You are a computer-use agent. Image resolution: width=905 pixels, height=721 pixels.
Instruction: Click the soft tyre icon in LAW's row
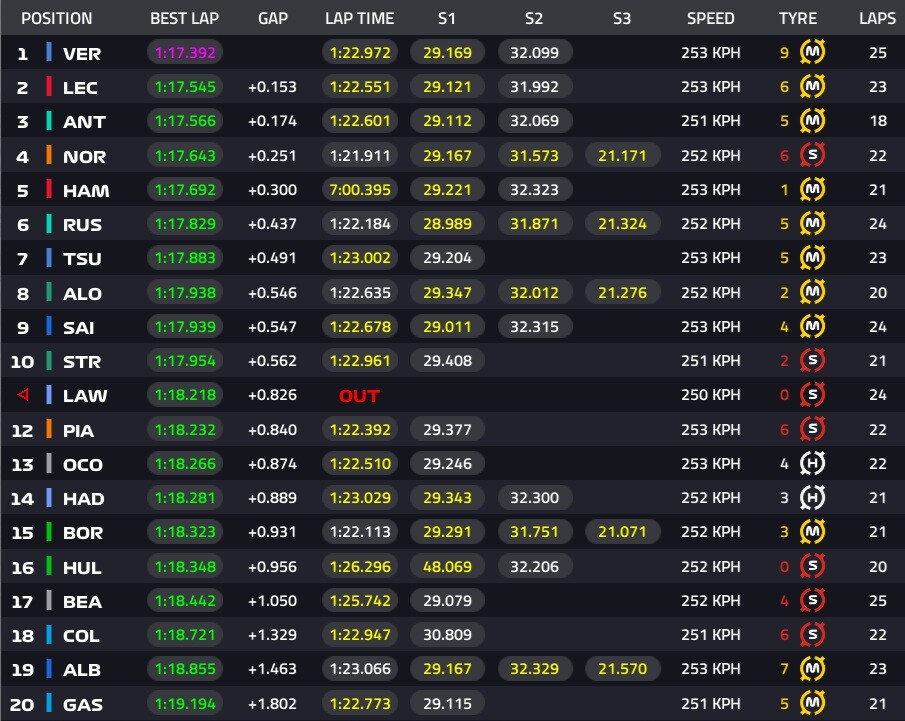[812, 394]
